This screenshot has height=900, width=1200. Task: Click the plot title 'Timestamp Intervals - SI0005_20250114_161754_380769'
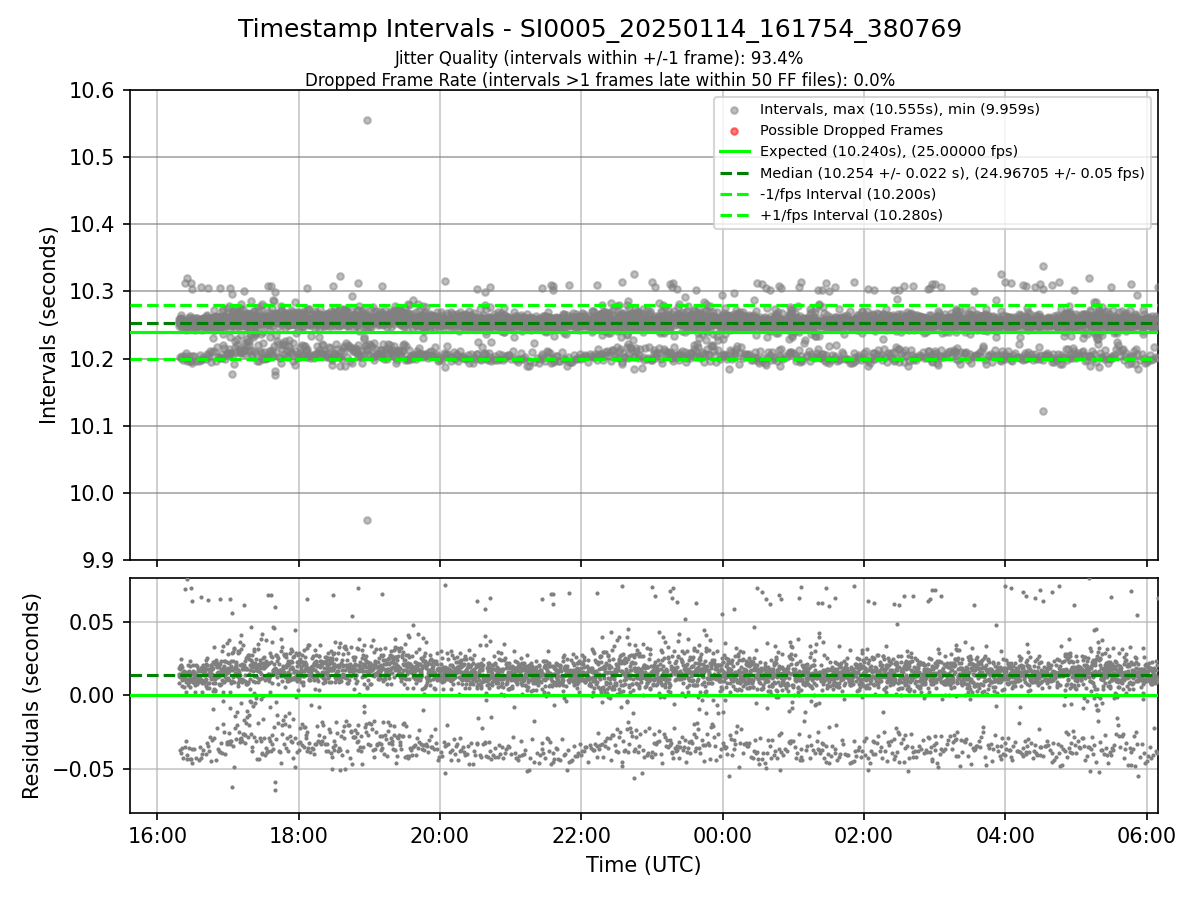pos(600,29)
